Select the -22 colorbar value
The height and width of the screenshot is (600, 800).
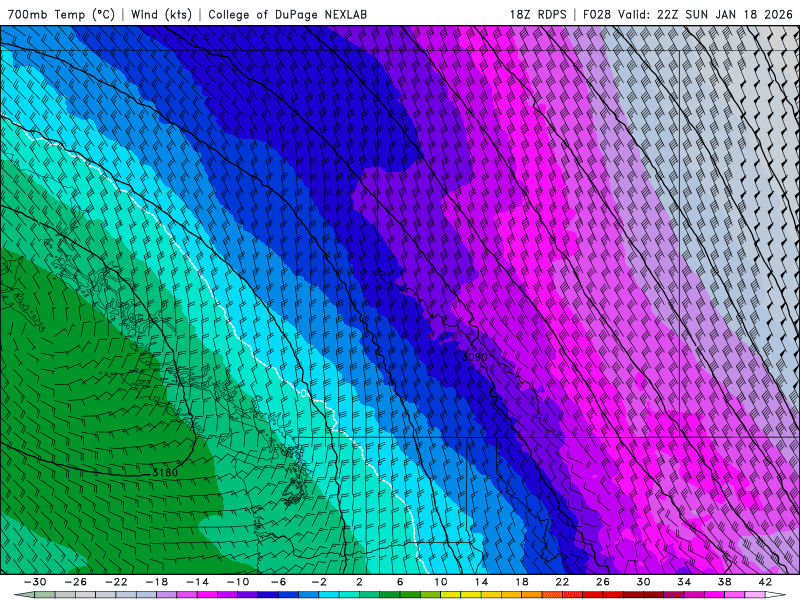[x=116, y=582]
